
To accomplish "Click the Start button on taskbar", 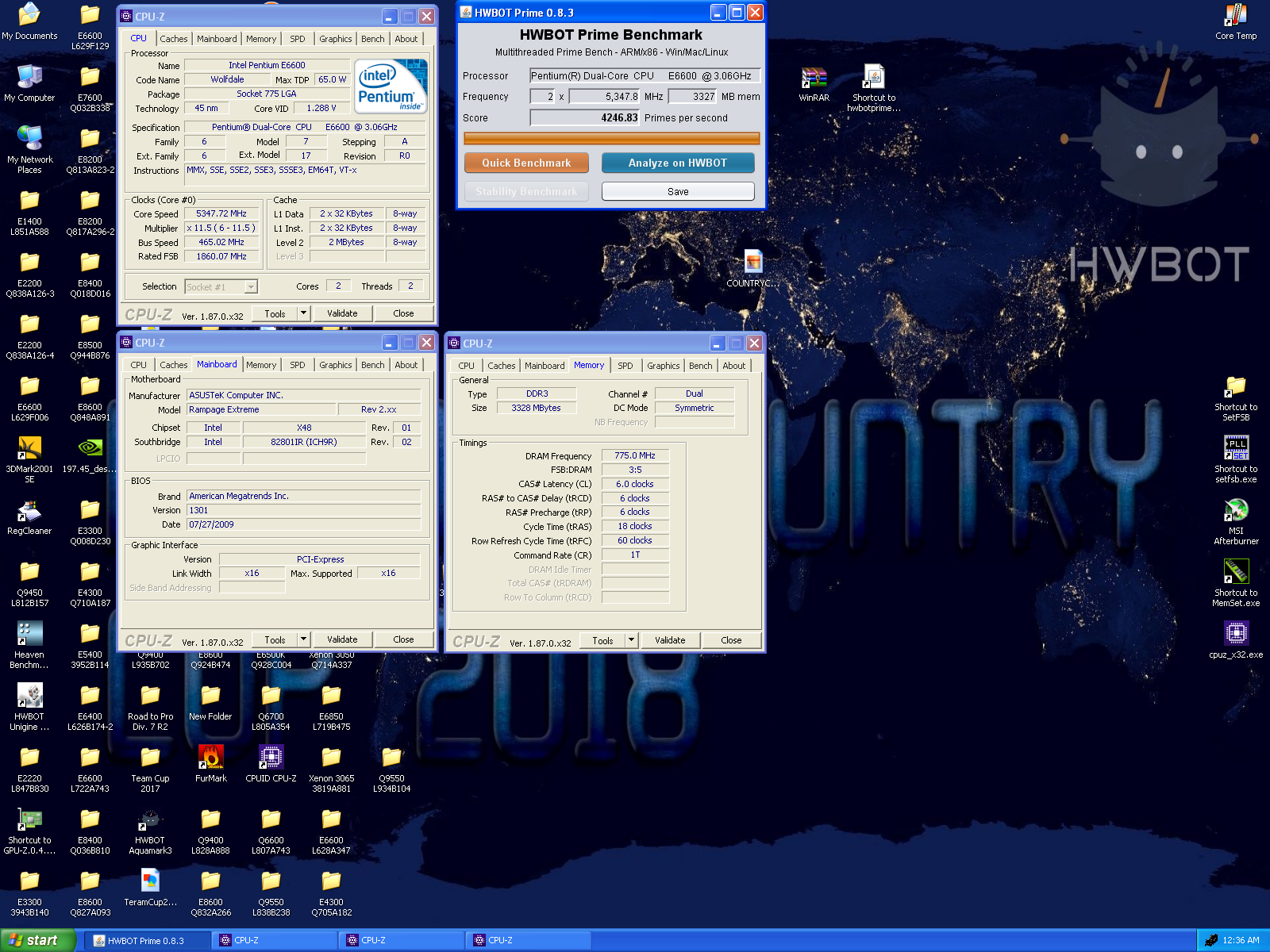I will tap(37, 940).
